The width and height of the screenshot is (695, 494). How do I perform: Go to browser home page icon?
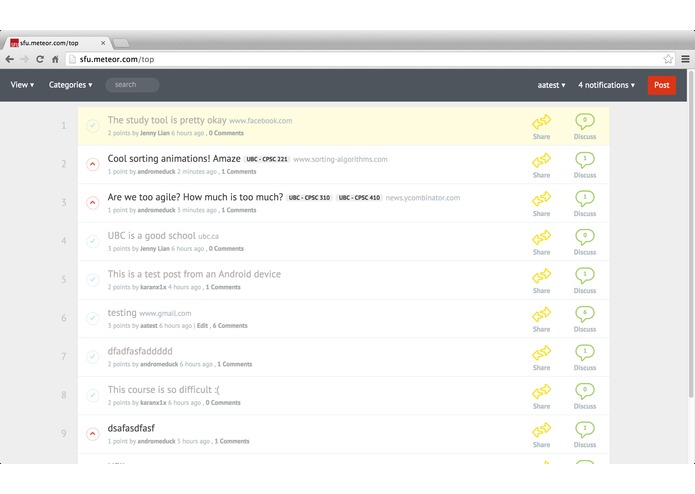55,59
